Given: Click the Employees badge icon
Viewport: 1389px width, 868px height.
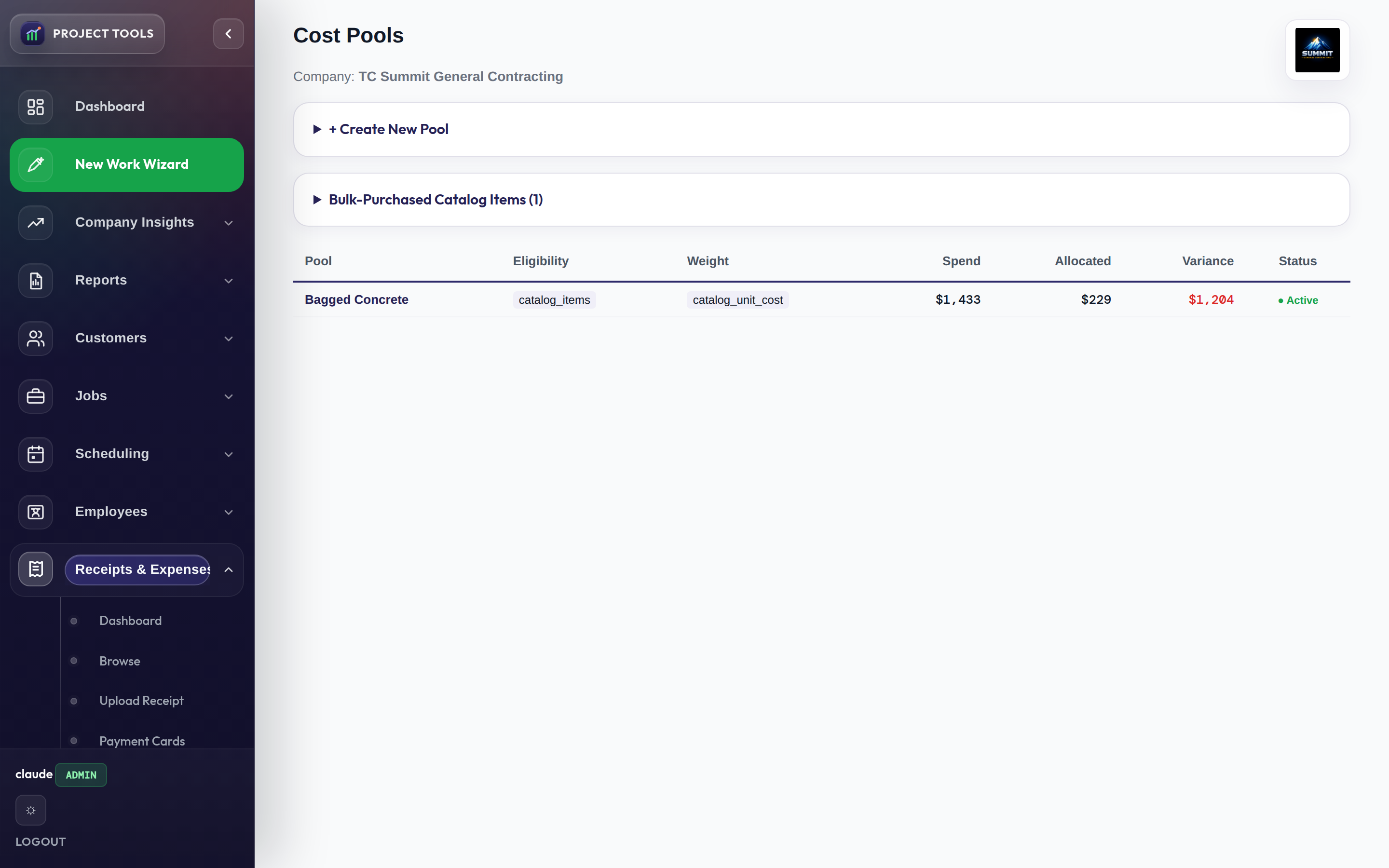Looking at the screenshot, I should pyautogui.click(x=36, y=512).
